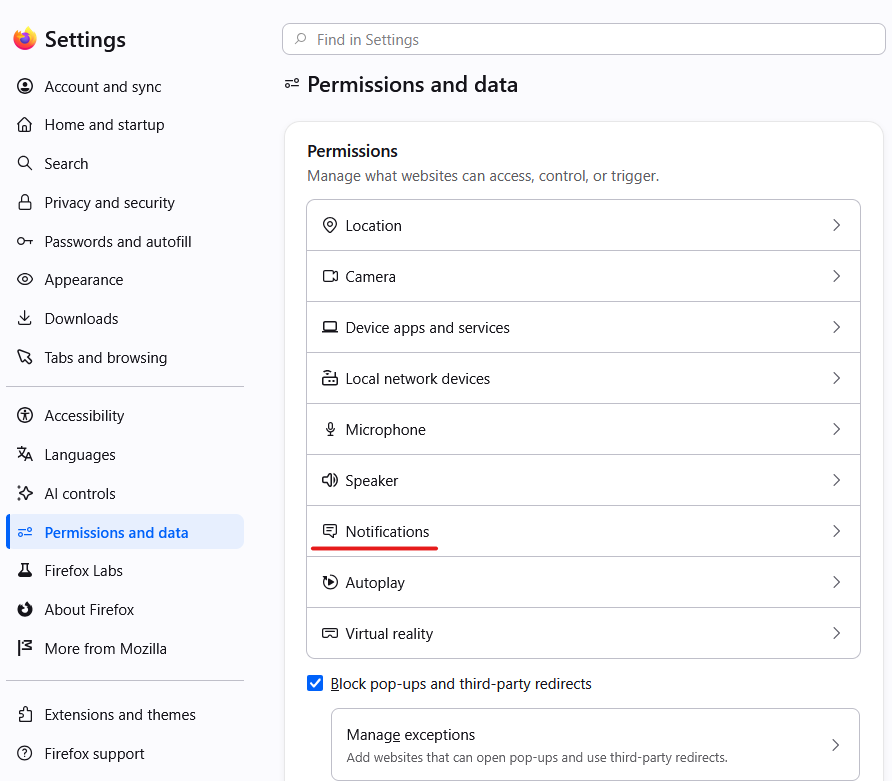Click the AI controls sparkle icon

[24, 493]
